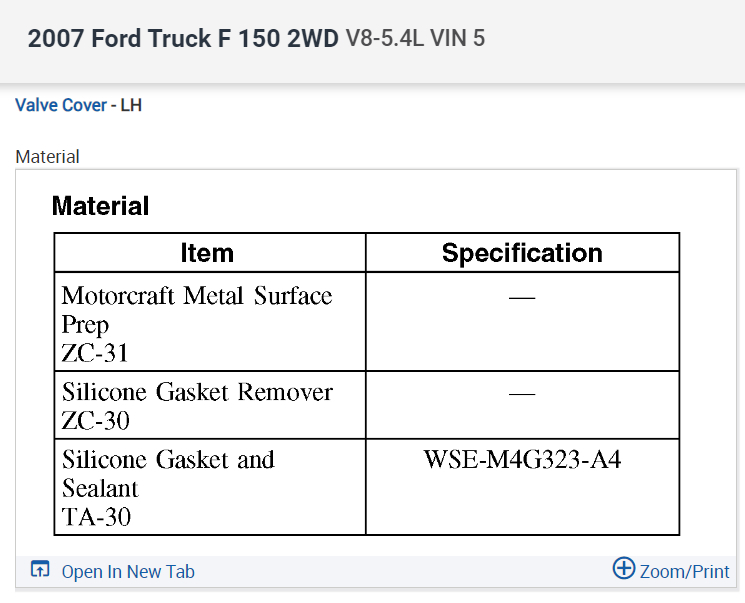The width and height of the screenshot is (745, 603).
Task: Click the TA-30 part number text
Action: [96, 517]
